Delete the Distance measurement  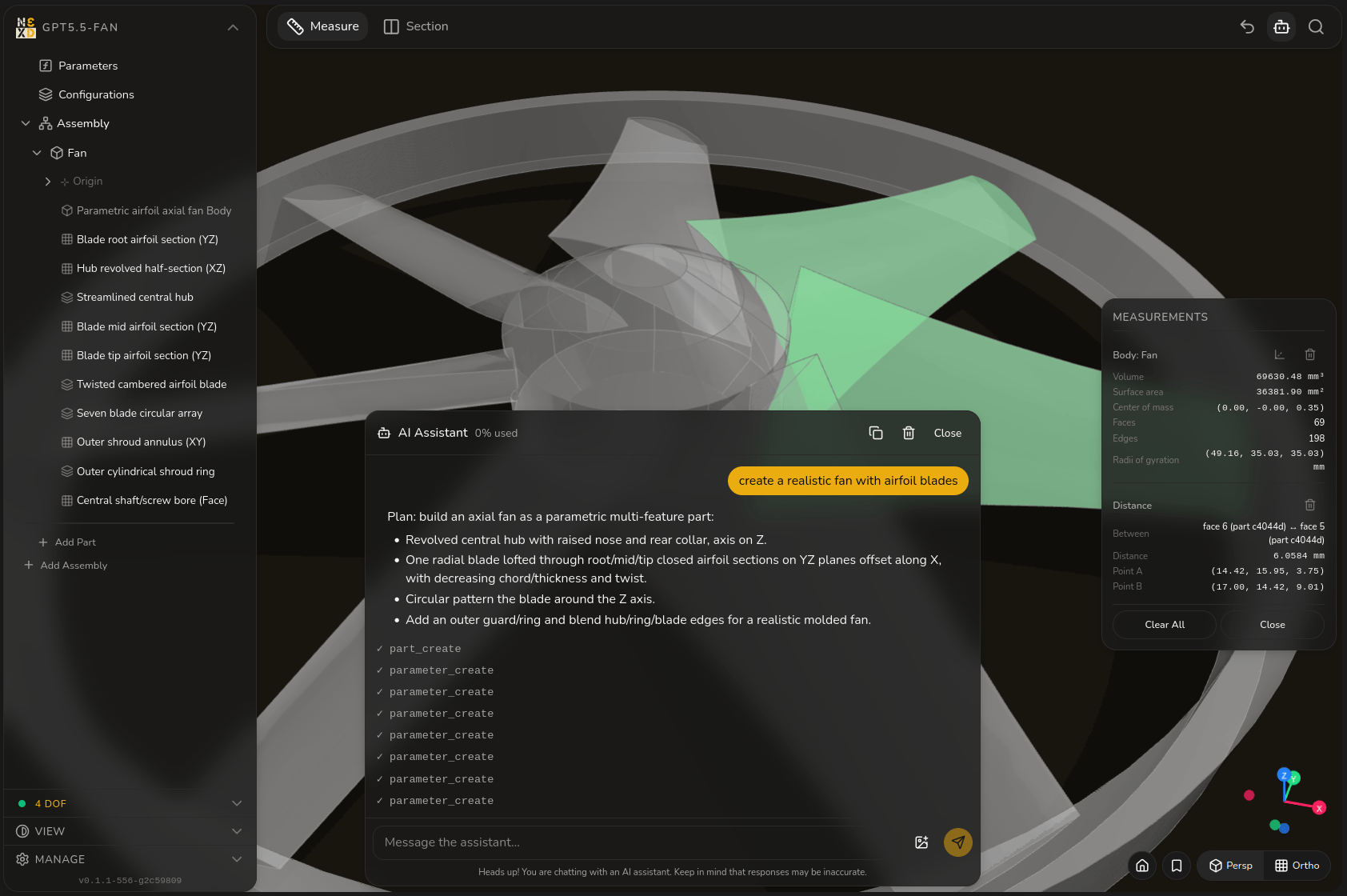pyautogui.click(x=1310, y=505)
